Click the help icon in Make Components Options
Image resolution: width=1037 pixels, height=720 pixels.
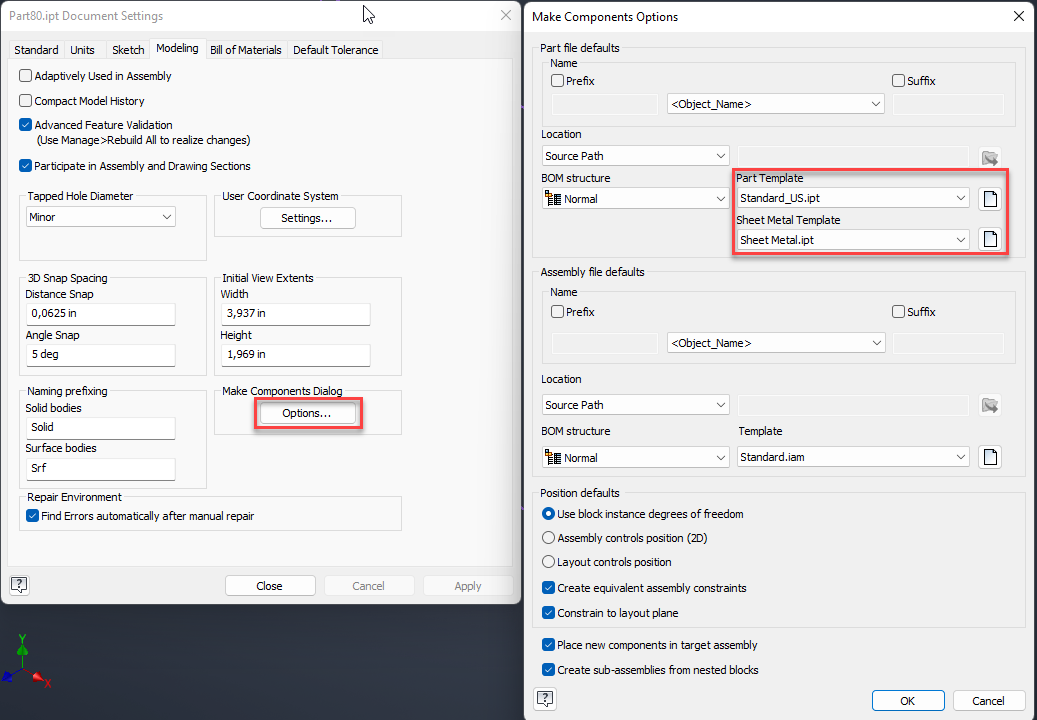545,700
